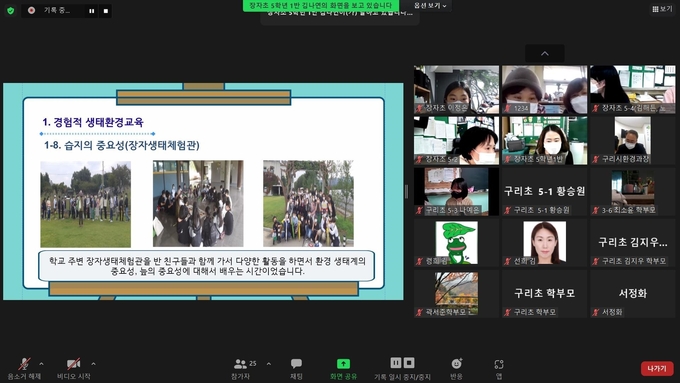Pause recording with the top-left pause button
The image size is (680, 383).
[x=92, y=11]
